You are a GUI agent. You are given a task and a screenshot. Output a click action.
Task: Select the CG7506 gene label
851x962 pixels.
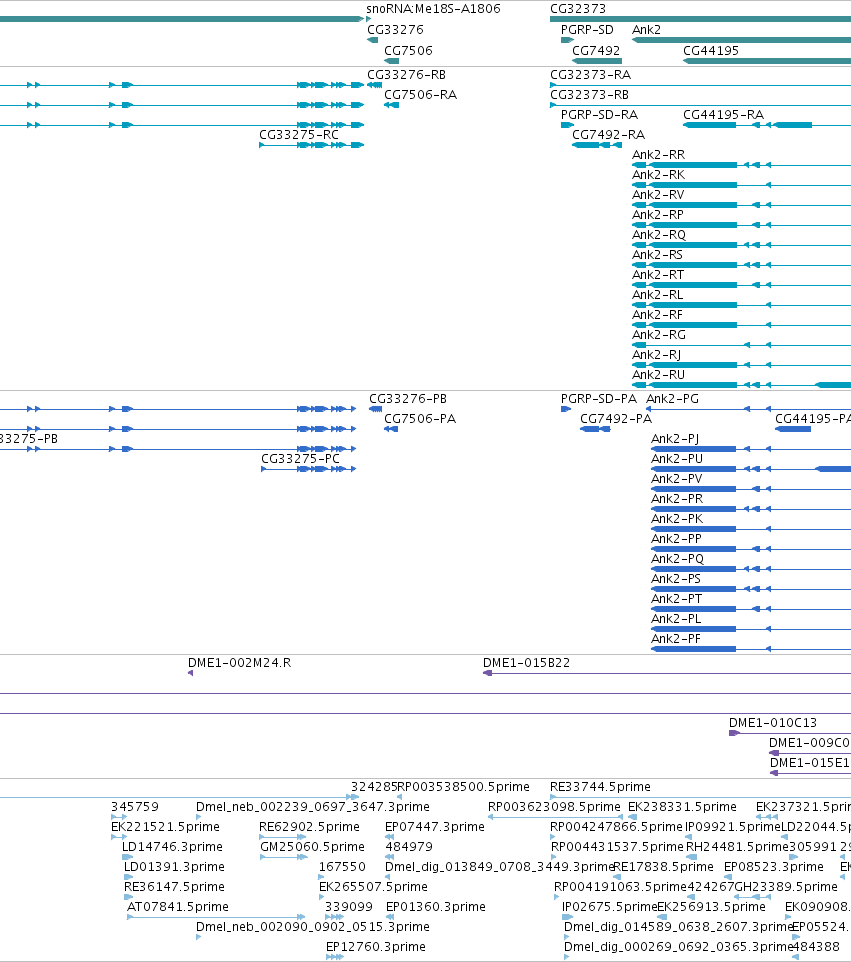[408, 50]
